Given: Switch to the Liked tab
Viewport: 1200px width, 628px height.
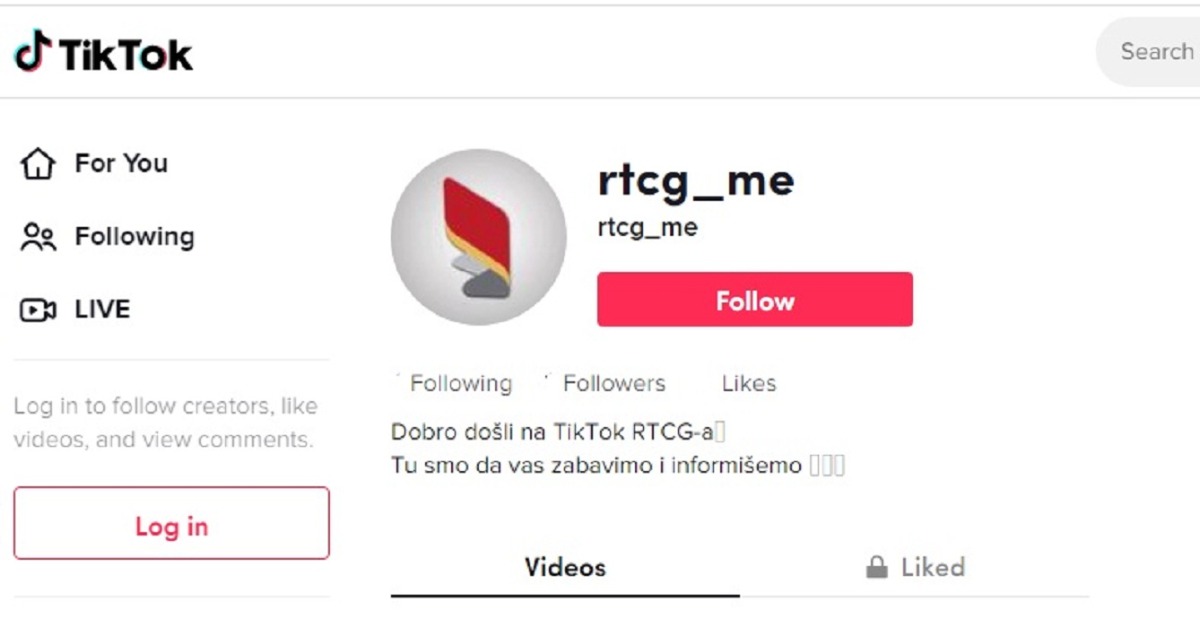Looking at the screenshot, I should [x=915, y=568].
